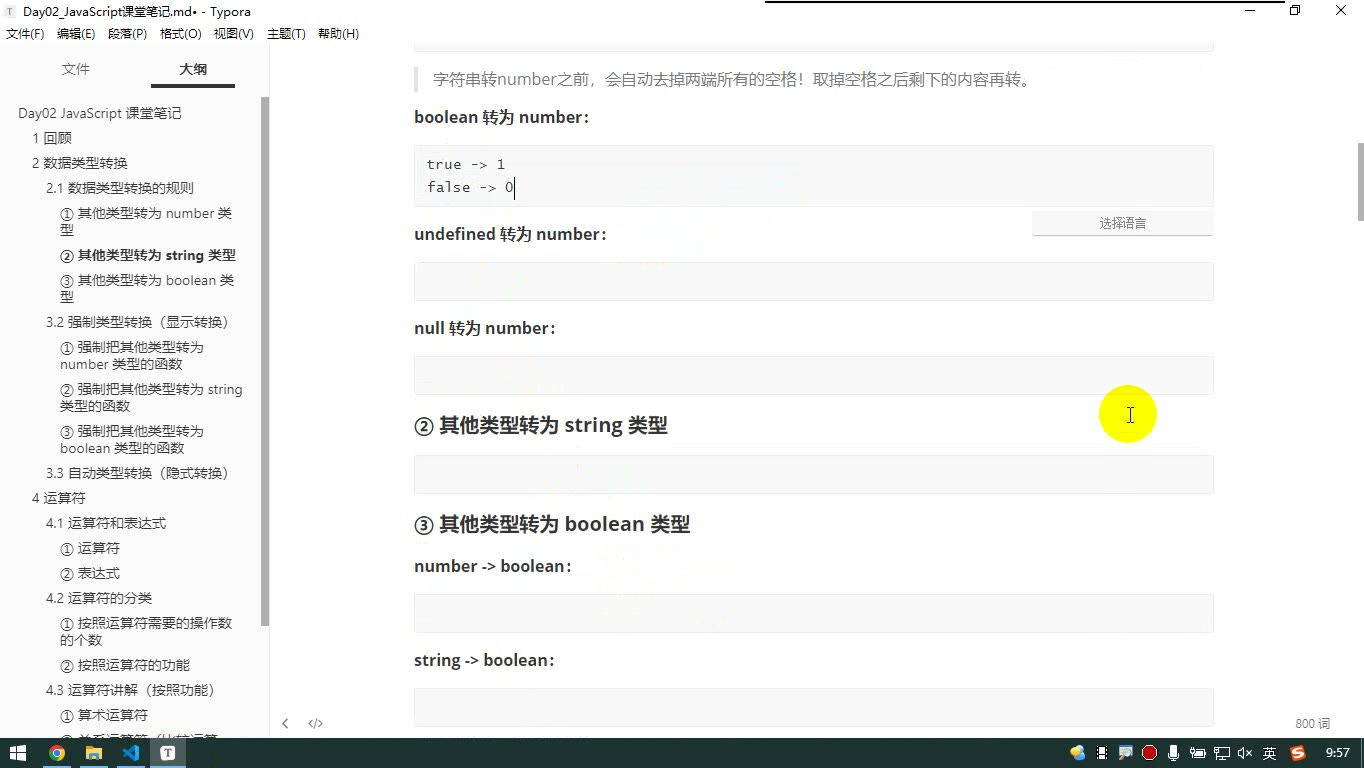
Task: Click the film strip tray icon
Action: (x=1102, y=753)
